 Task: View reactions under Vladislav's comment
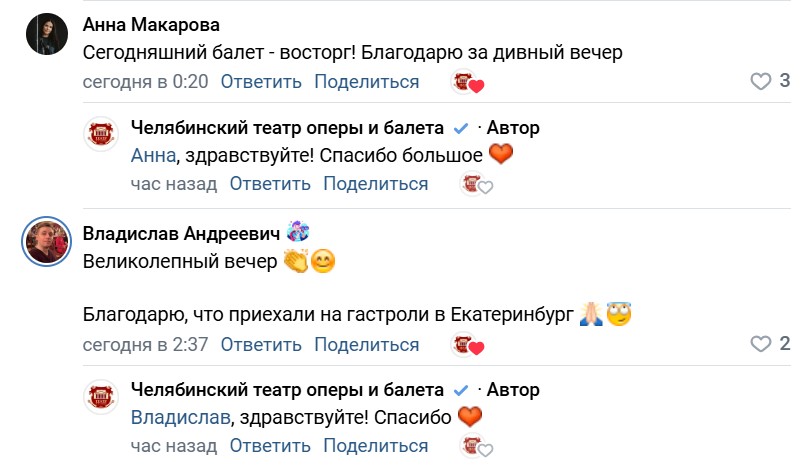coord(468,346)
